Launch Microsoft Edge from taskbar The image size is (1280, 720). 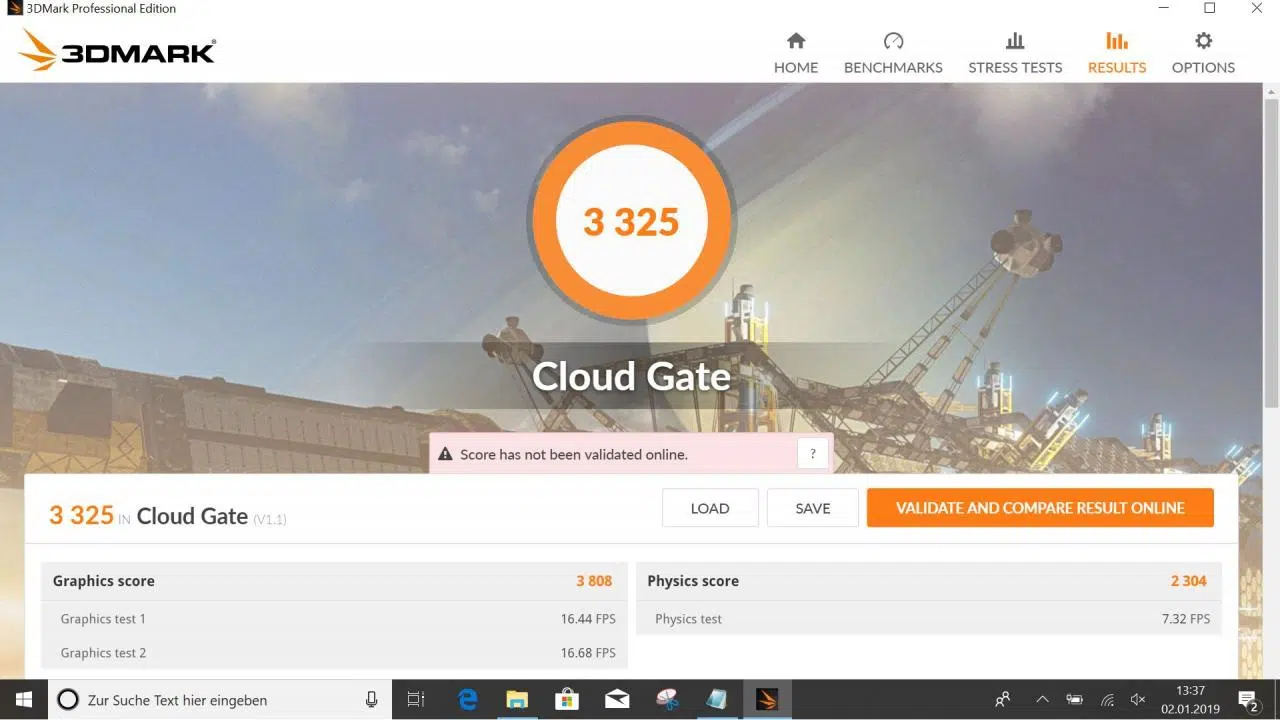coord(467,700)
